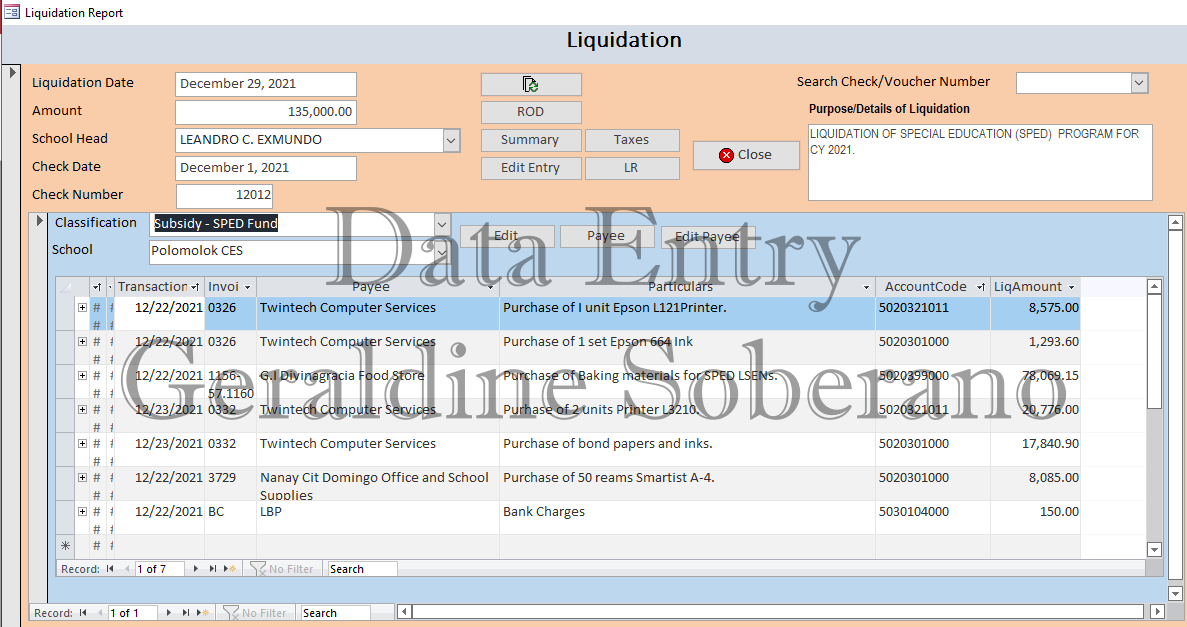
Task: Click the subform Search box
Action: (362, 569)
